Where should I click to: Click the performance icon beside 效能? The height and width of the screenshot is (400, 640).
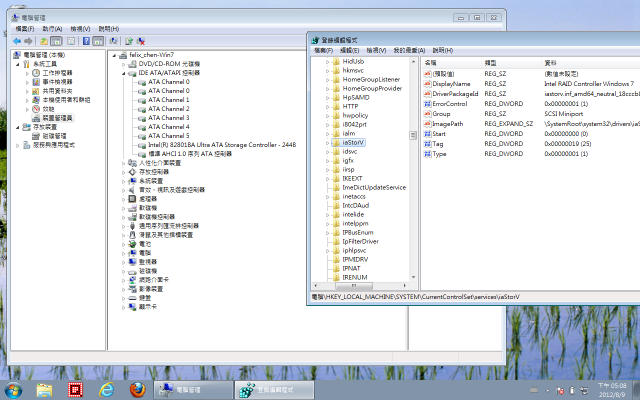pyautogui.click(x=36, y=109)
